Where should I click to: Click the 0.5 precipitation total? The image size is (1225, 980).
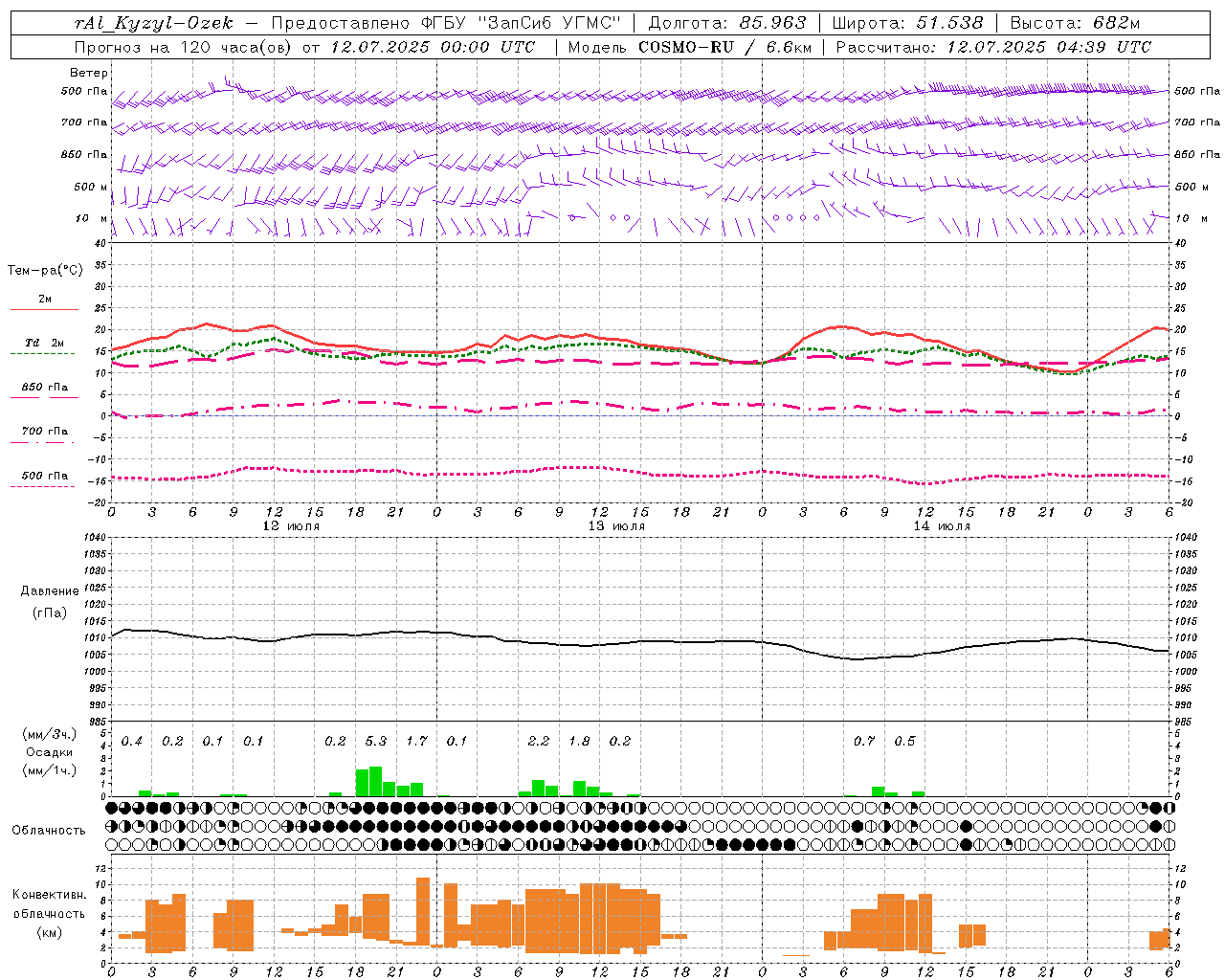point(904,741)
